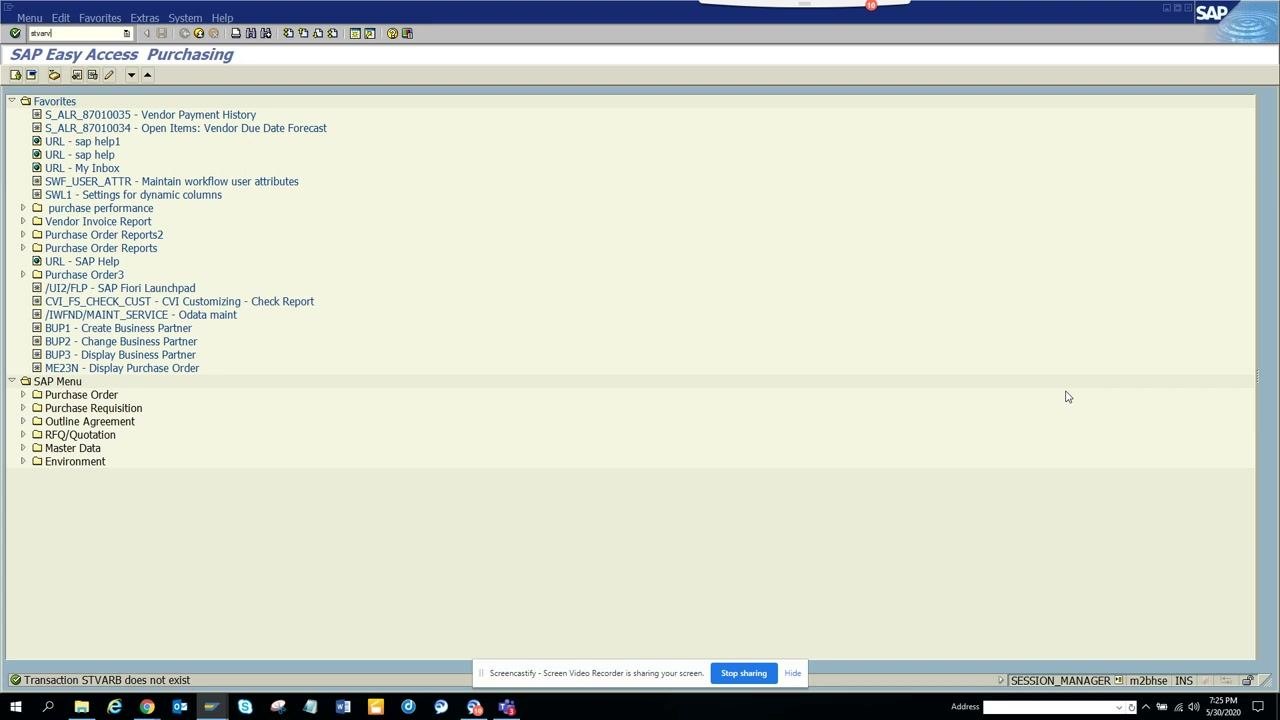Screen dimensions: 1280x720
Task: Expand the Purchase Requisition folder
Action: [x=23, y=408]
